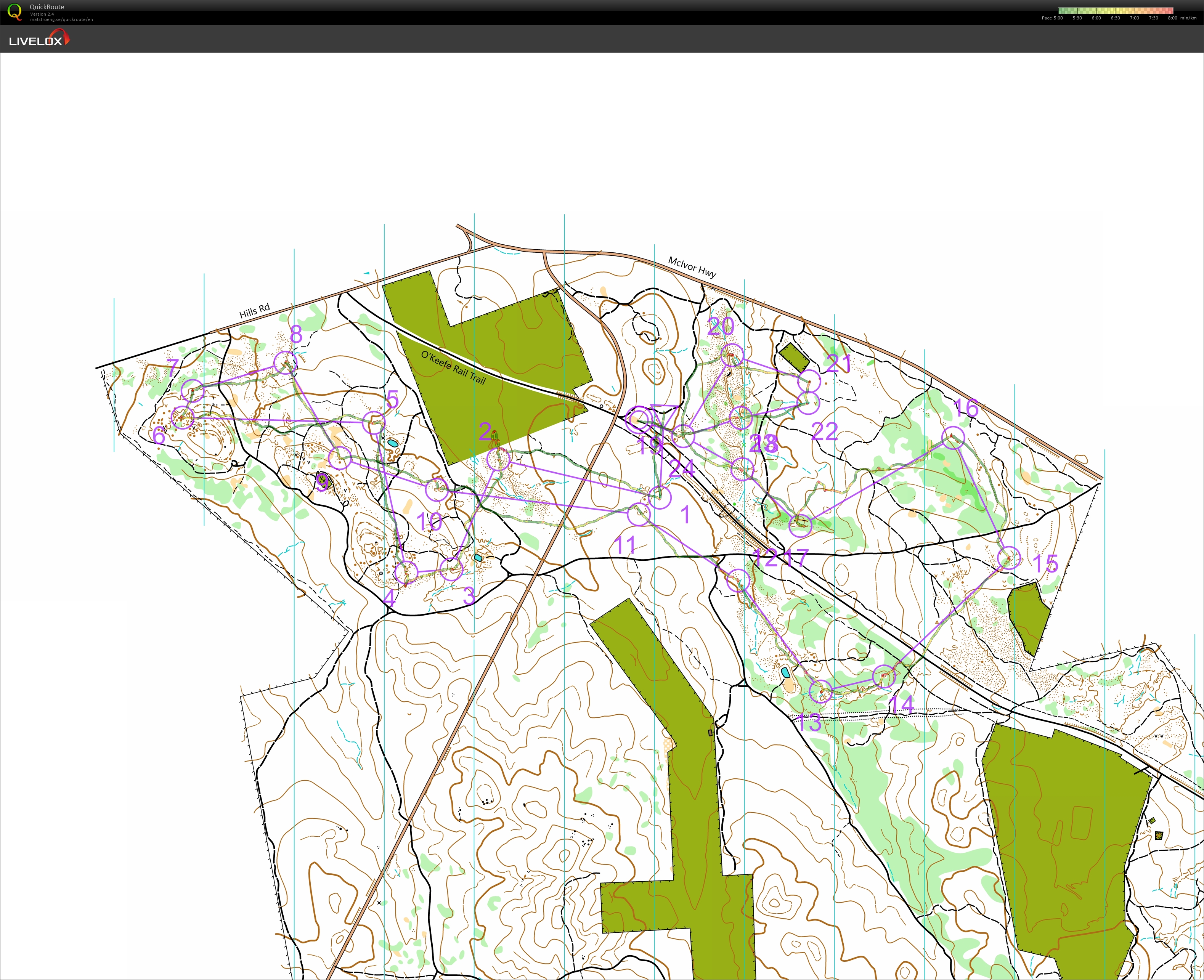This screenshot has width=1204, height=980.
Task: Click control circle number 4
Action: click(406, 573)
